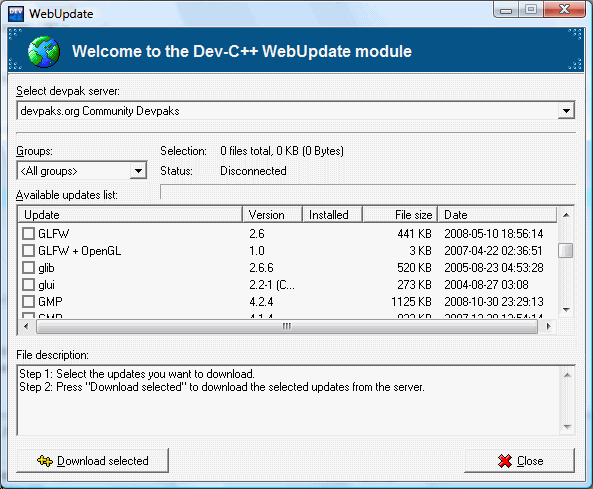
Task: Click '0 files total, 0 KB (0 Bytes)' text
Action: [282, 151]
